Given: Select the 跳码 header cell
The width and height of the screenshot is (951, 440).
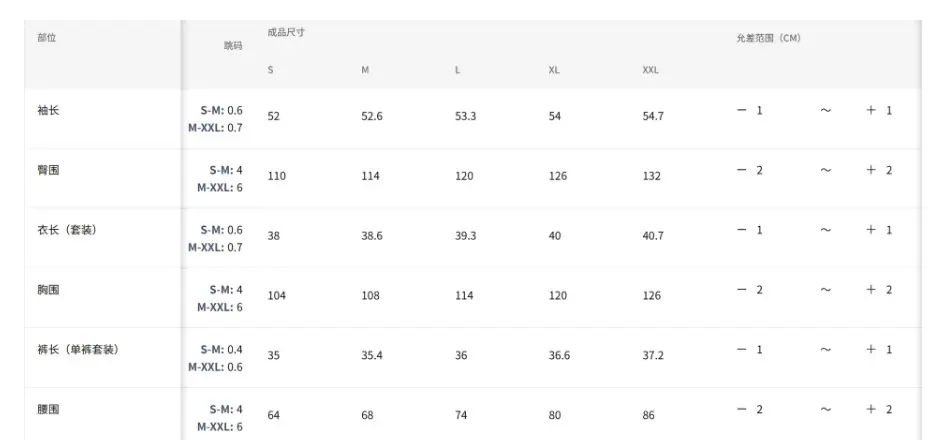Looking at the screenshot, I should [x=233, y=46].
